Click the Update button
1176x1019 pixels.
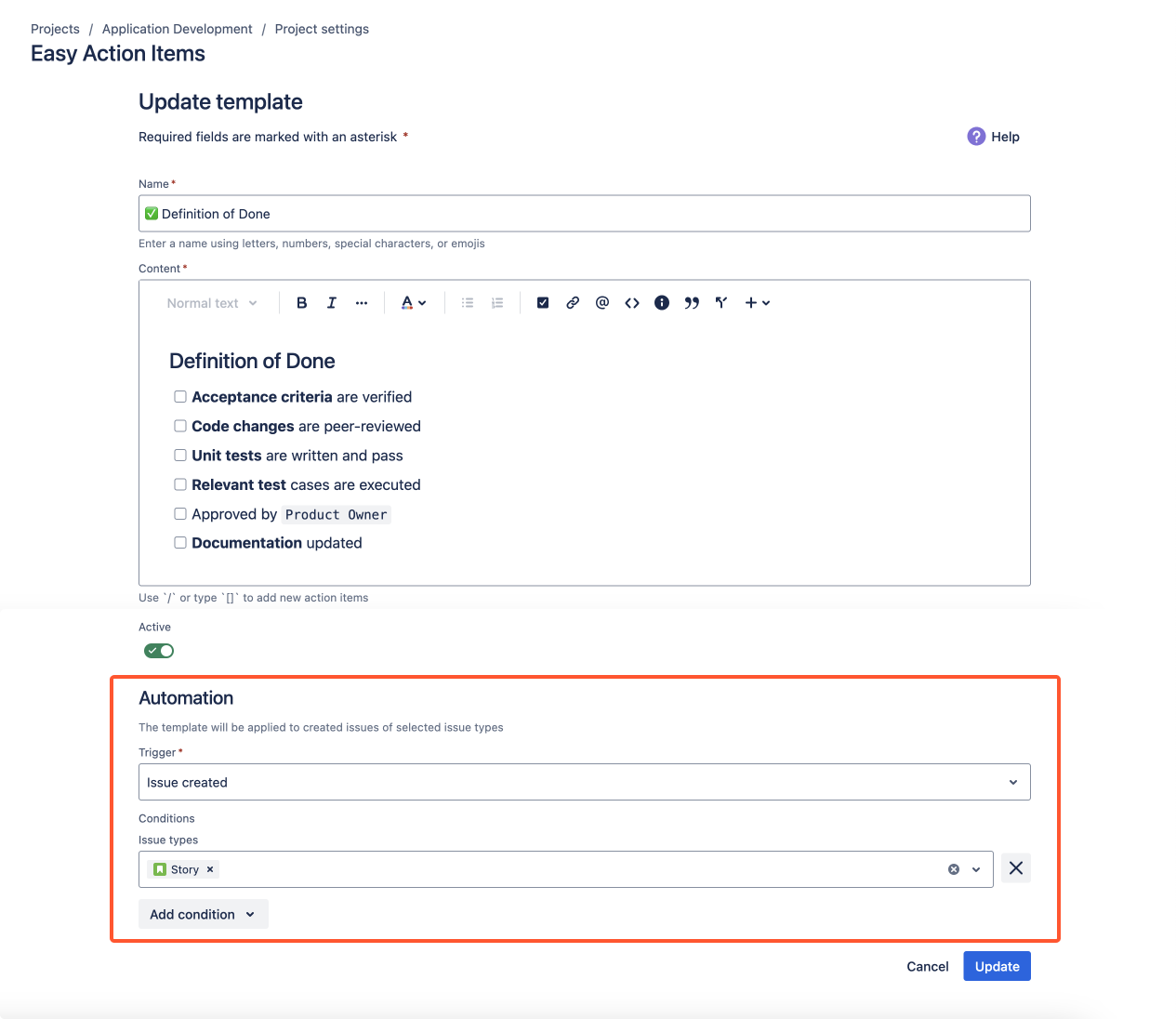(997, 966)
